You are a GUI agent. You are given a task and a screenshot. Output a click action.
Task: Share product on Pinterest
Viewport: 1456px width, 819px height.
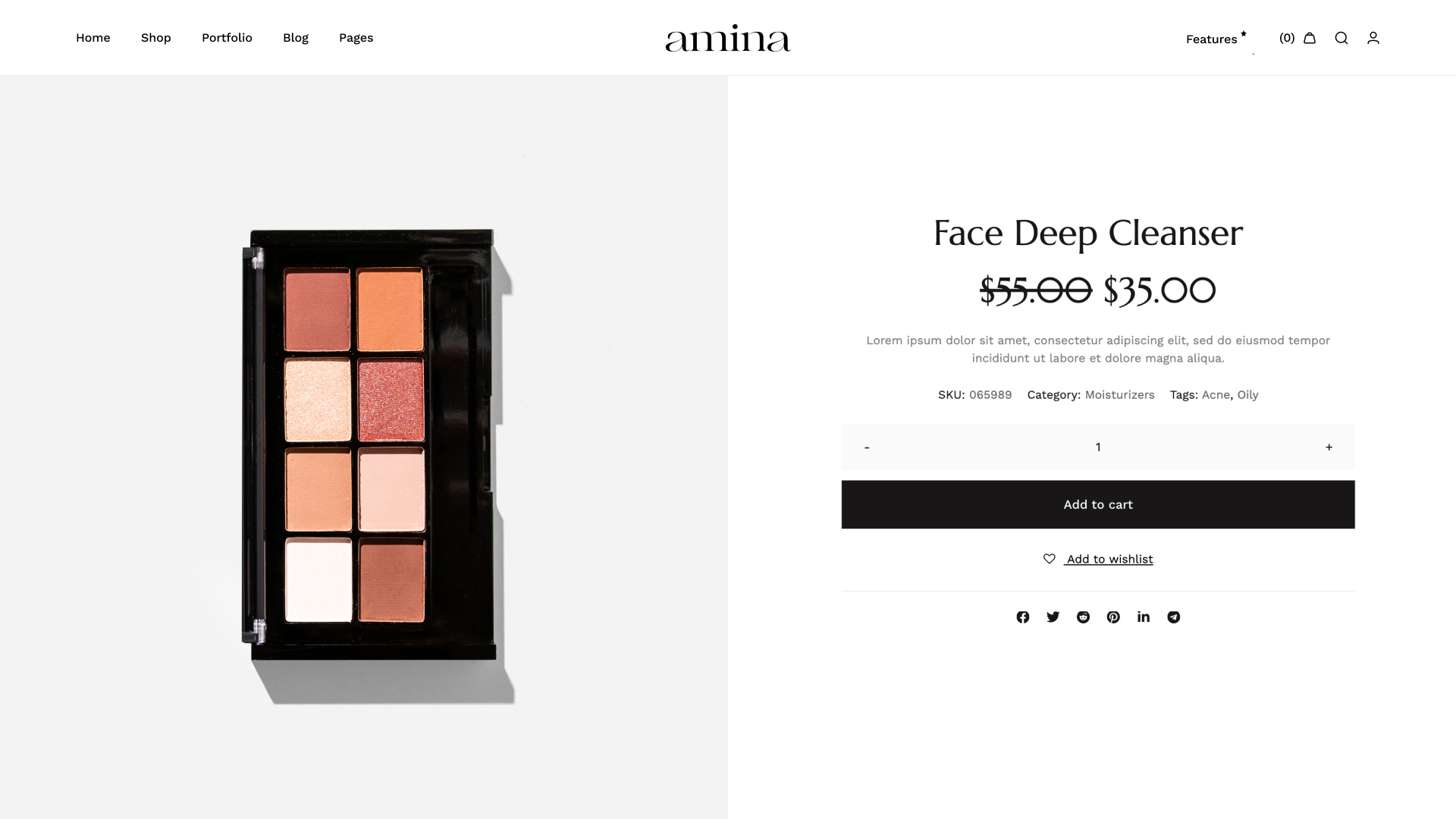(1113, 617)
